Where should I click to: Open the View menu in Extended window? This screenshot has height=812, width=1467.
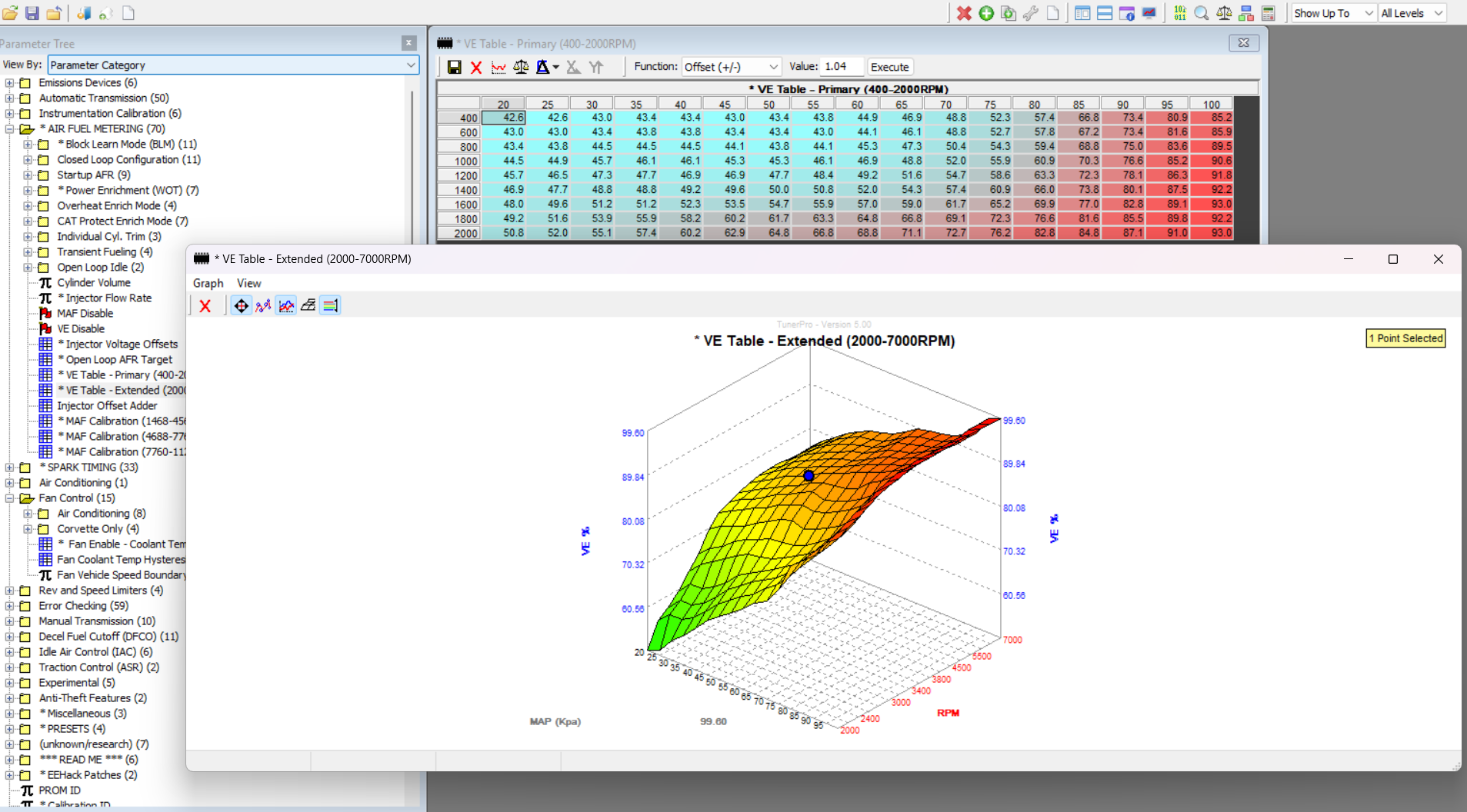pos(248,283)
